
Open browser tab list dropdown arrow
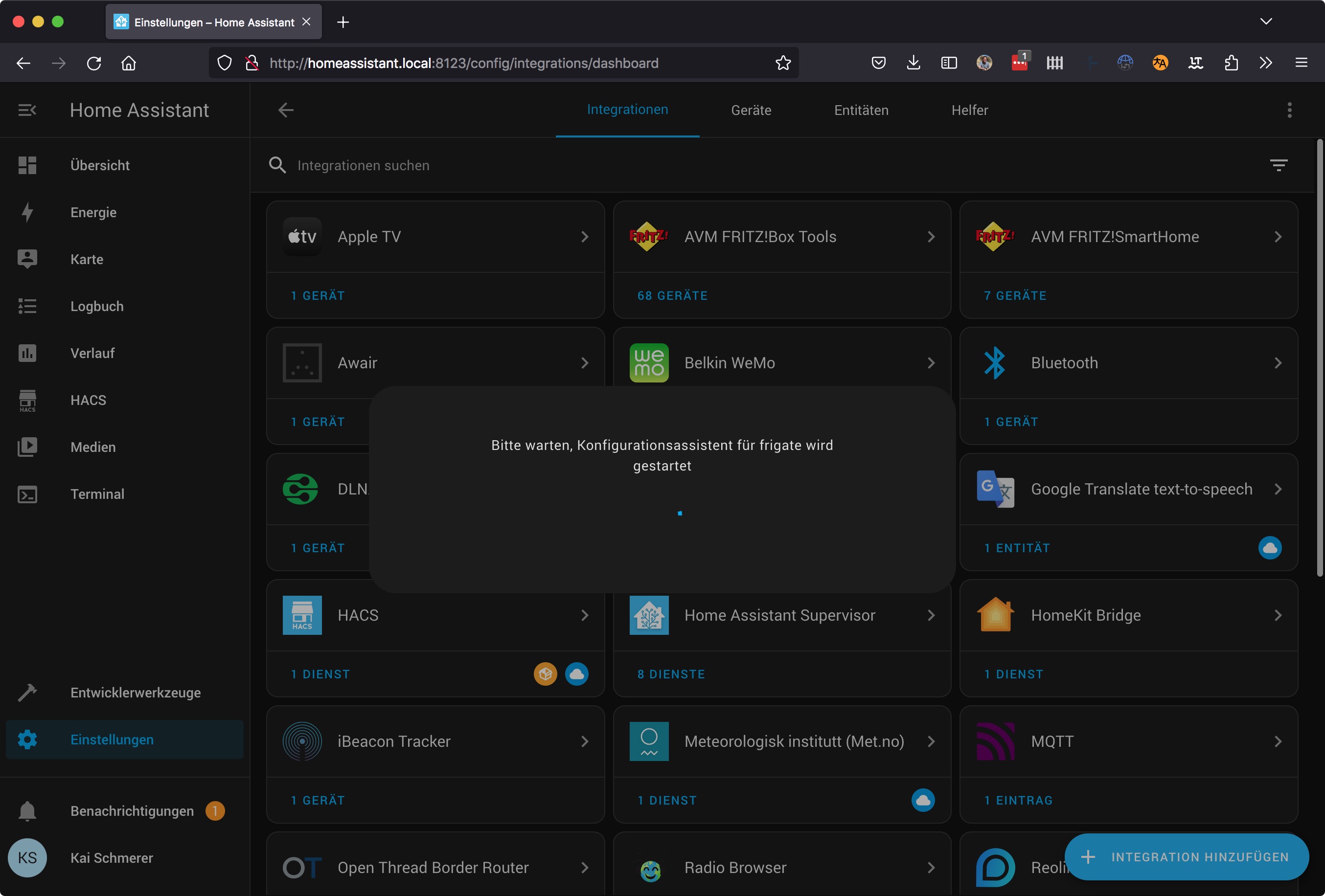click(1266, 22)
